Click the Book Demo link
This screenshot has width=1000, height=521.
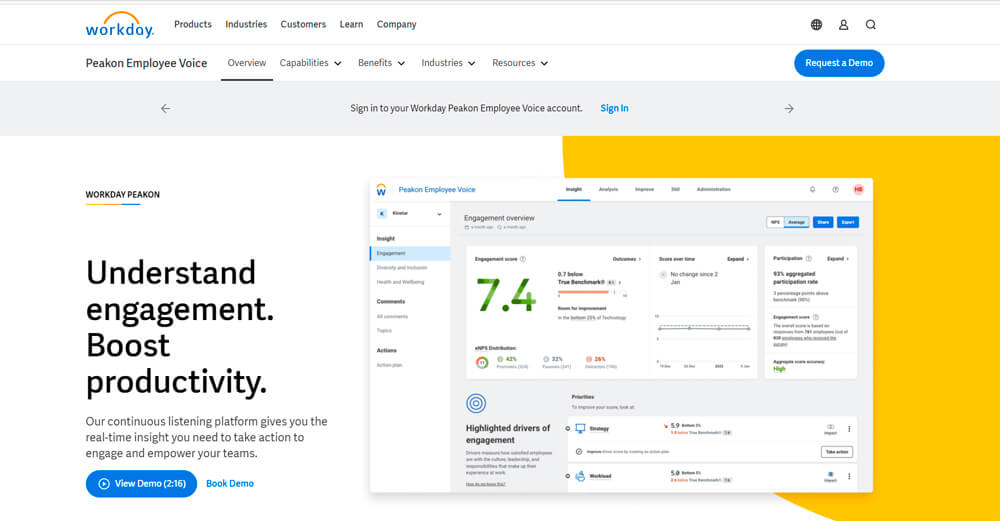pyautogui.click(x=230, y=484)
